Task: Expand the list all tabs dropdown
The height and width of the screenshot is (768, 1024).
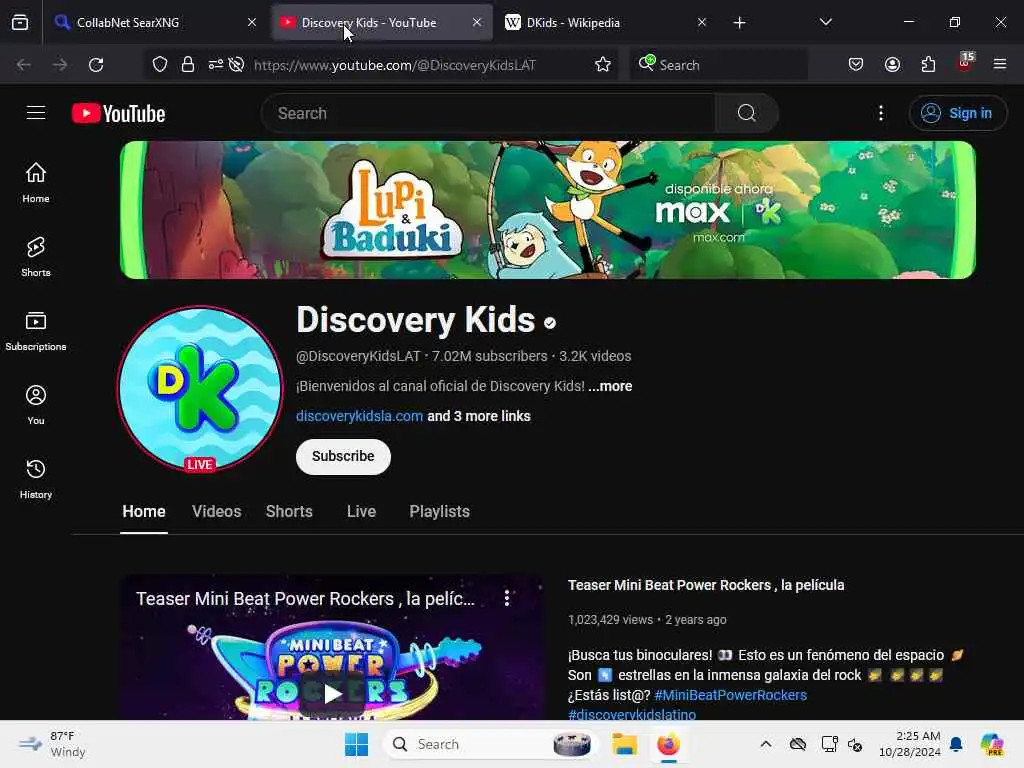Action: click(825, 22)
